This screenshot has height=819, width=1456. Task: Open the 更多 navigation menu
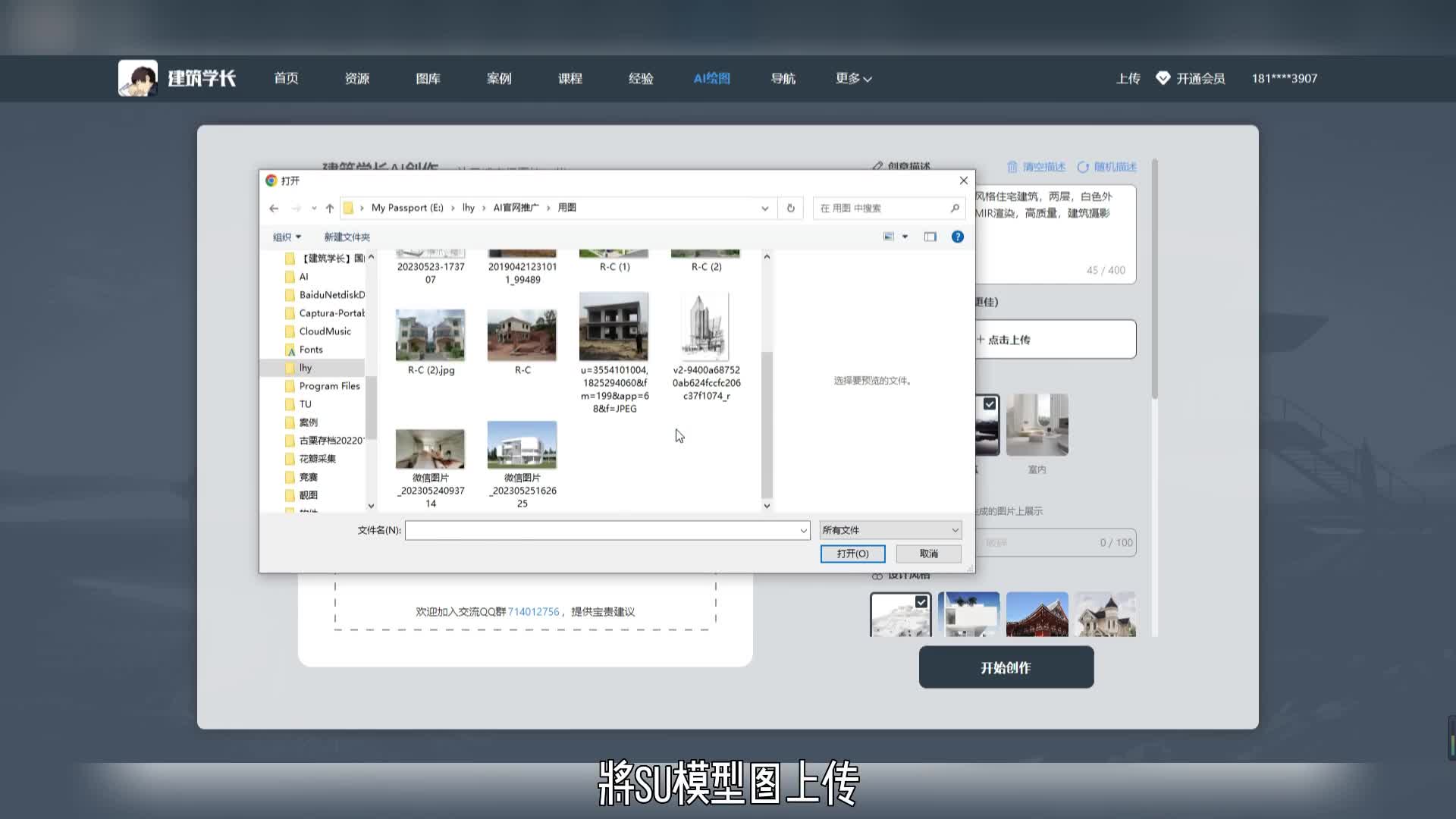[853, 78]
